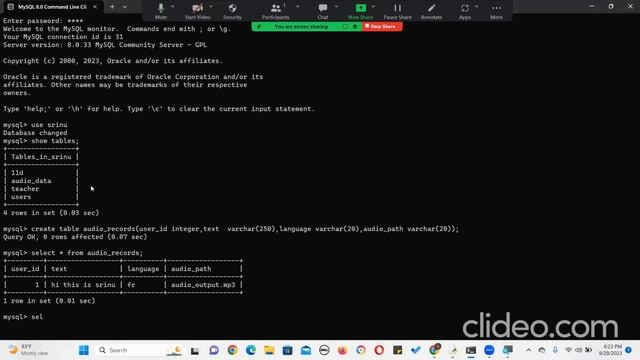Image resolution: width=640 pixels, height=360 pixels.
Task: Click the green New Share button
Action: (x=360, y=11)
